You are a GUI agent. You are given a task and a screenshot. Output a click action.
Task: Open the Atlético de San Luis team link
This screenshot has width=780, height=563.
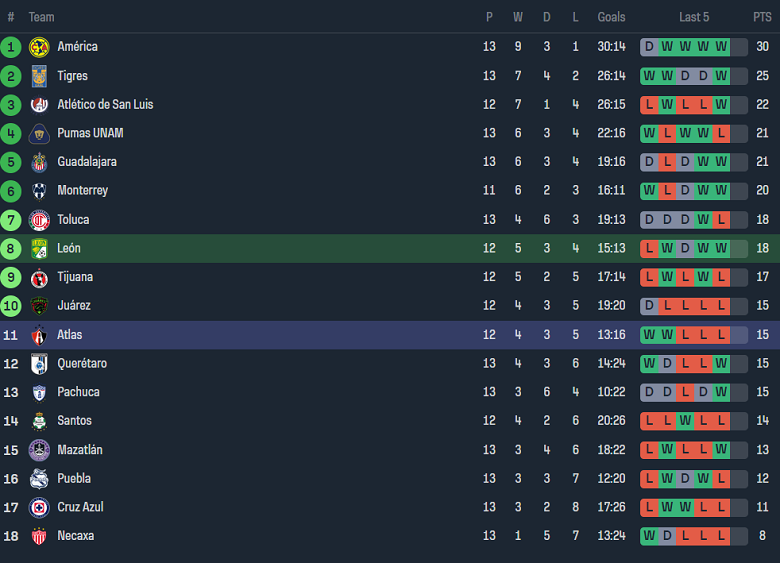tap(105, 104)
